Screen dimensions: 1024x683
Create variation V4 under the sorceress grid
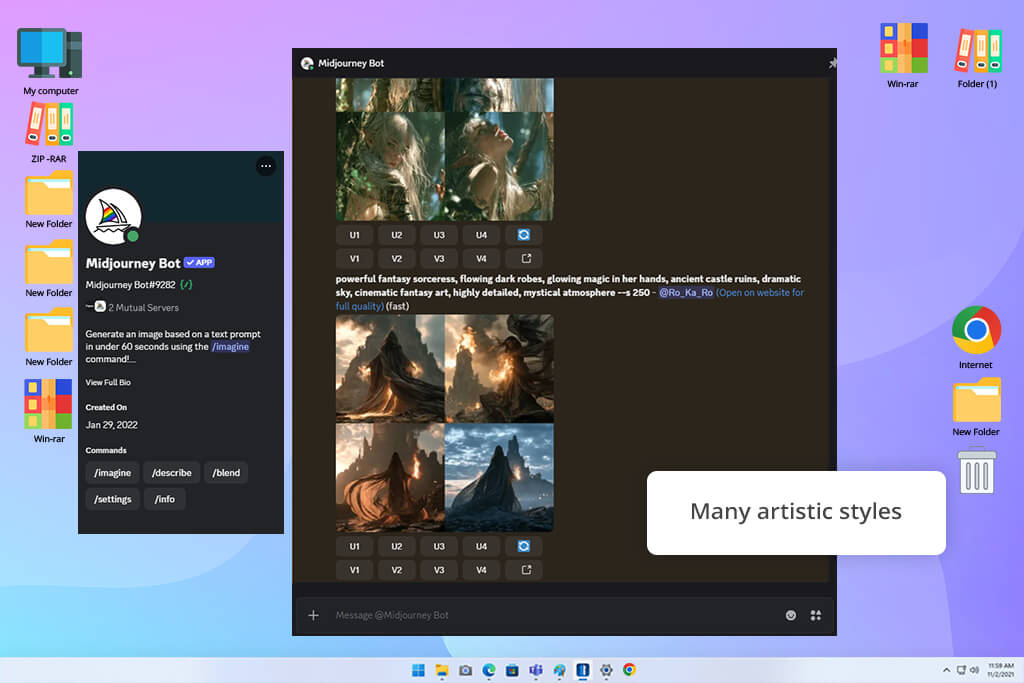481,569
